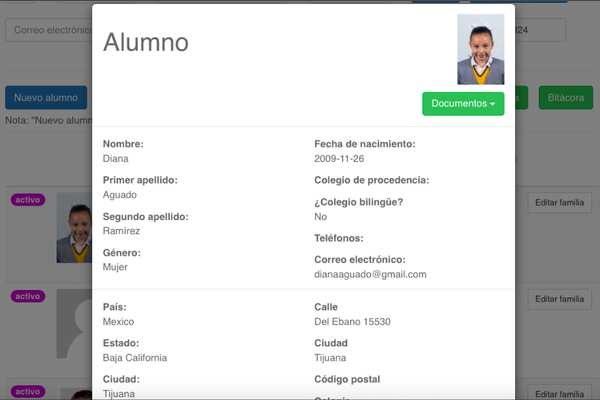Click the partly hidden green button beside Bitácora
The width and height of the screenshot is (600, 400).
point(522,98)
